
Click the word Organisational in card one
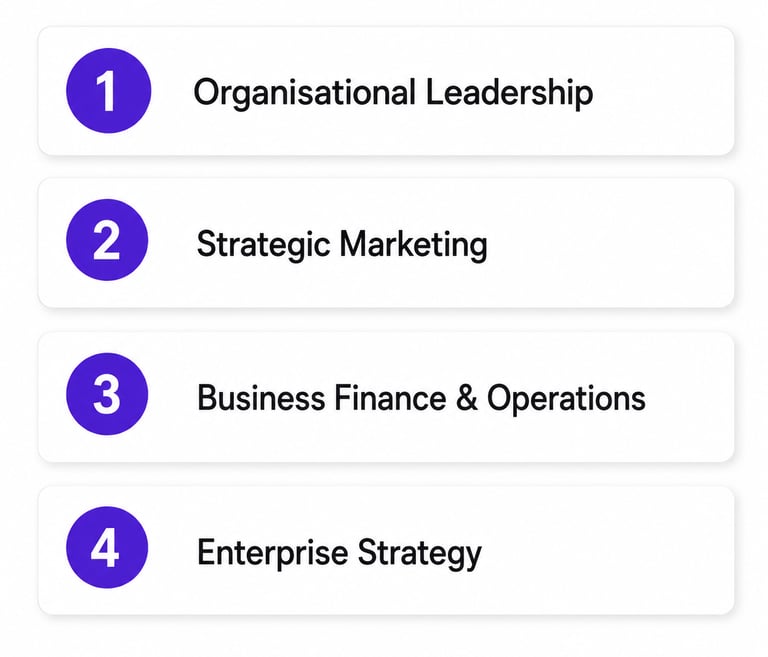[305, 92]
